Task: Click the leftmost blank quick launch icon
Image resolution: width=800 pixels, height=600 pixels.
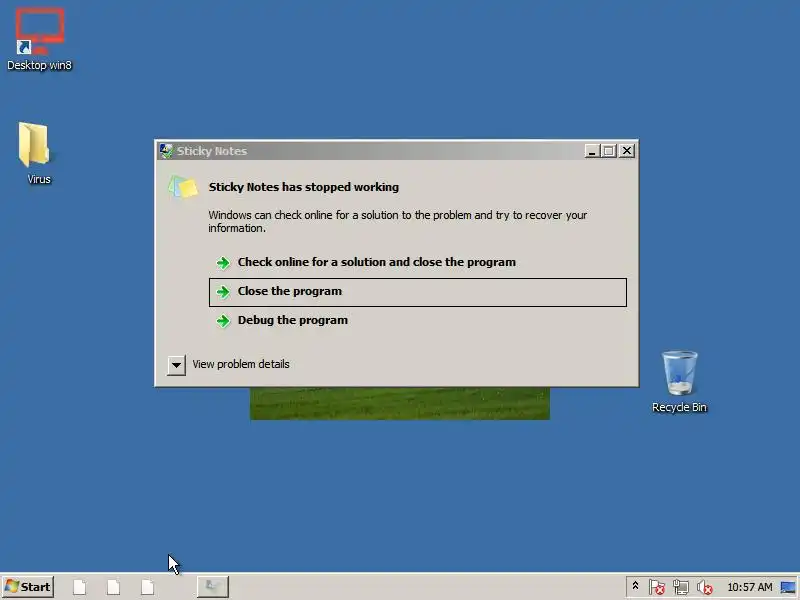Action: point(80,587)
